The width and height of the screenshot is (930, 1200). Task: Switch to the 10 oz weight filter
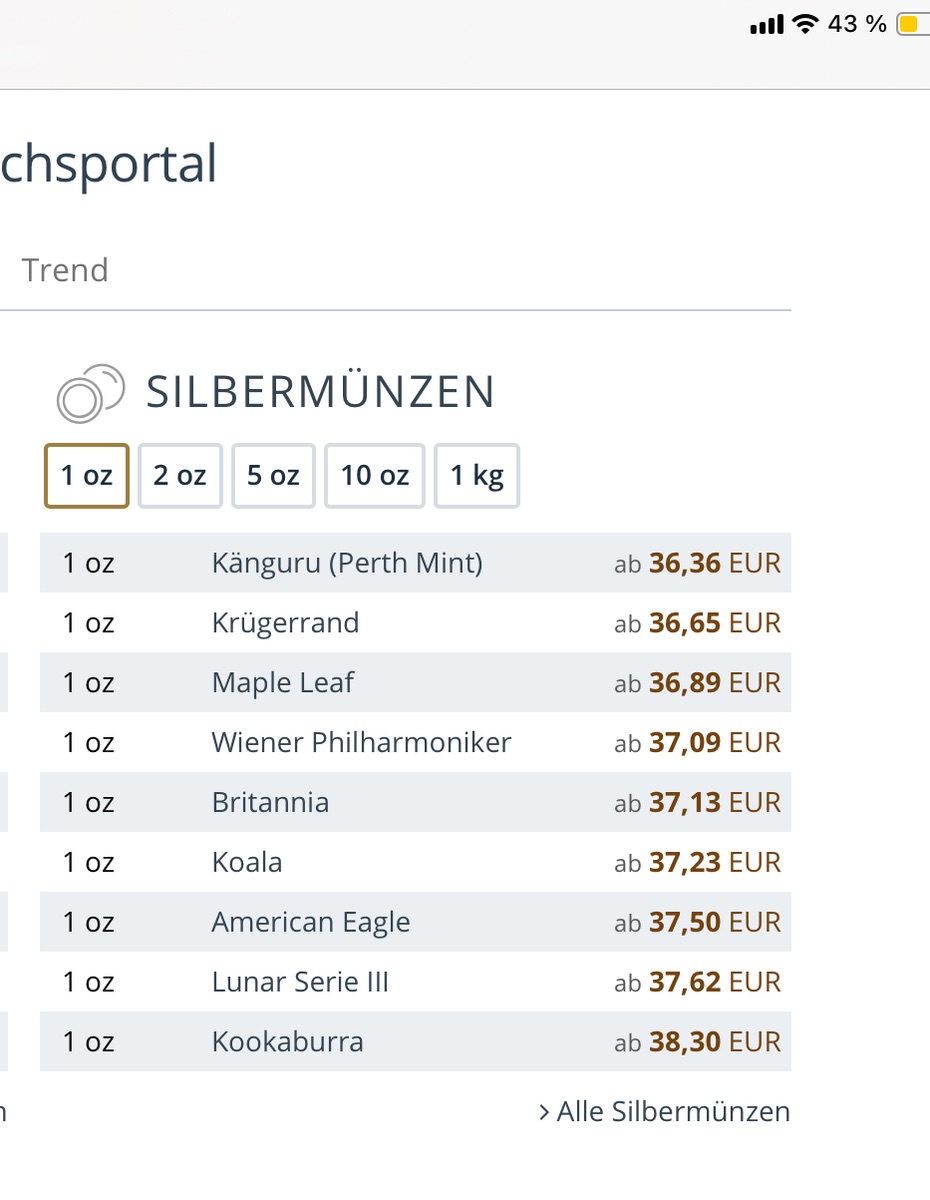(375, 476)
